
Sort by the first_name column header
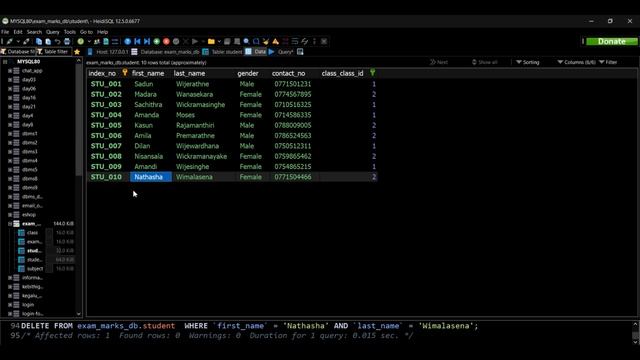point(148,73)
